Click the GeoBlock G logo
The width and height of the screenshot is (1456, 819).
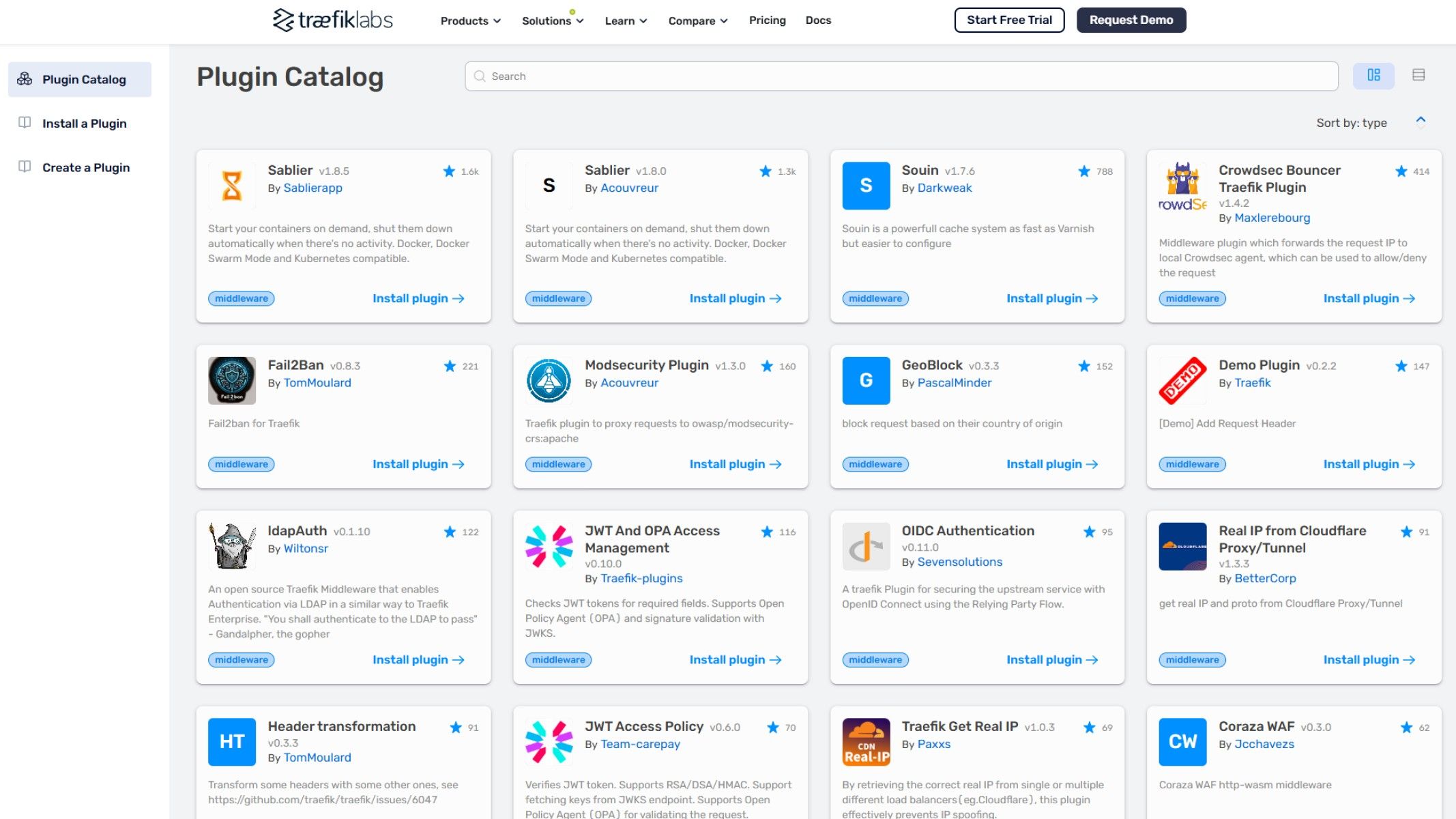pyautogui.click(x=866, y=381)
